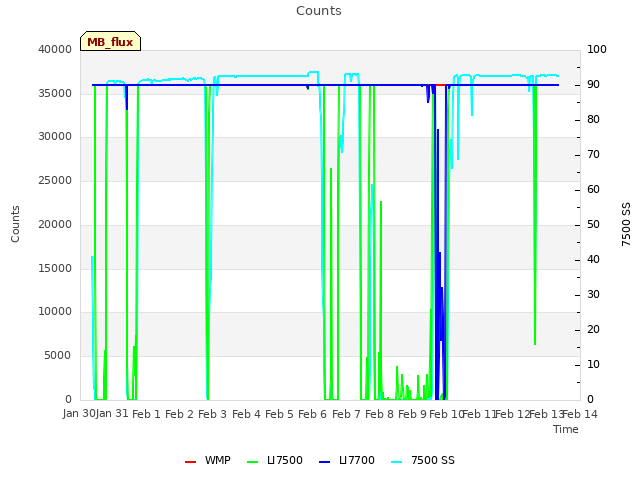Click the 90 right-axis tick label
Screen dimensions: 640x480
coord(593,84)
